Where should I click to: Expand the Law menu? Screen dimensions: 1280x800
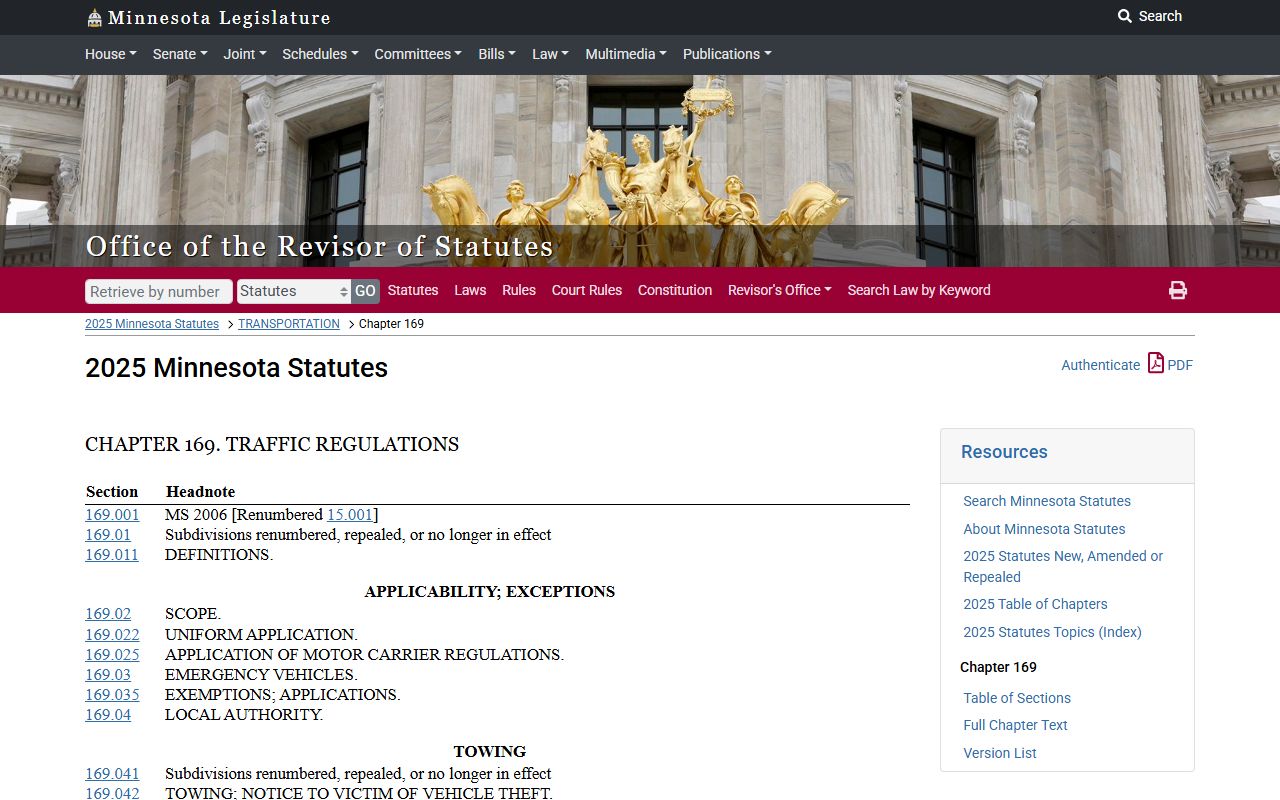tap(550, 54)
